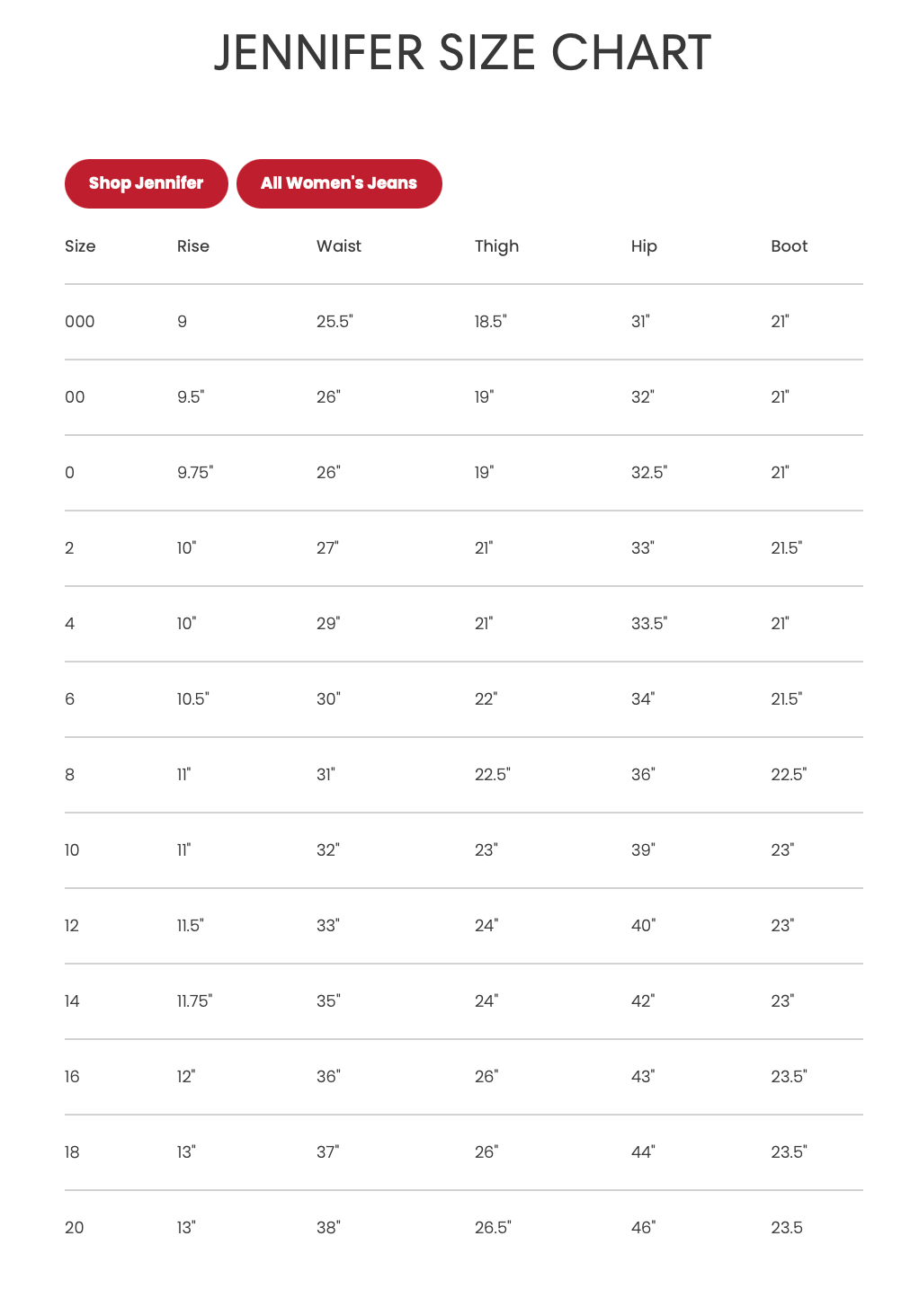The image size is (910, 1316).
Task: Open the All Women's Jeans link
Action: [339, 183]
